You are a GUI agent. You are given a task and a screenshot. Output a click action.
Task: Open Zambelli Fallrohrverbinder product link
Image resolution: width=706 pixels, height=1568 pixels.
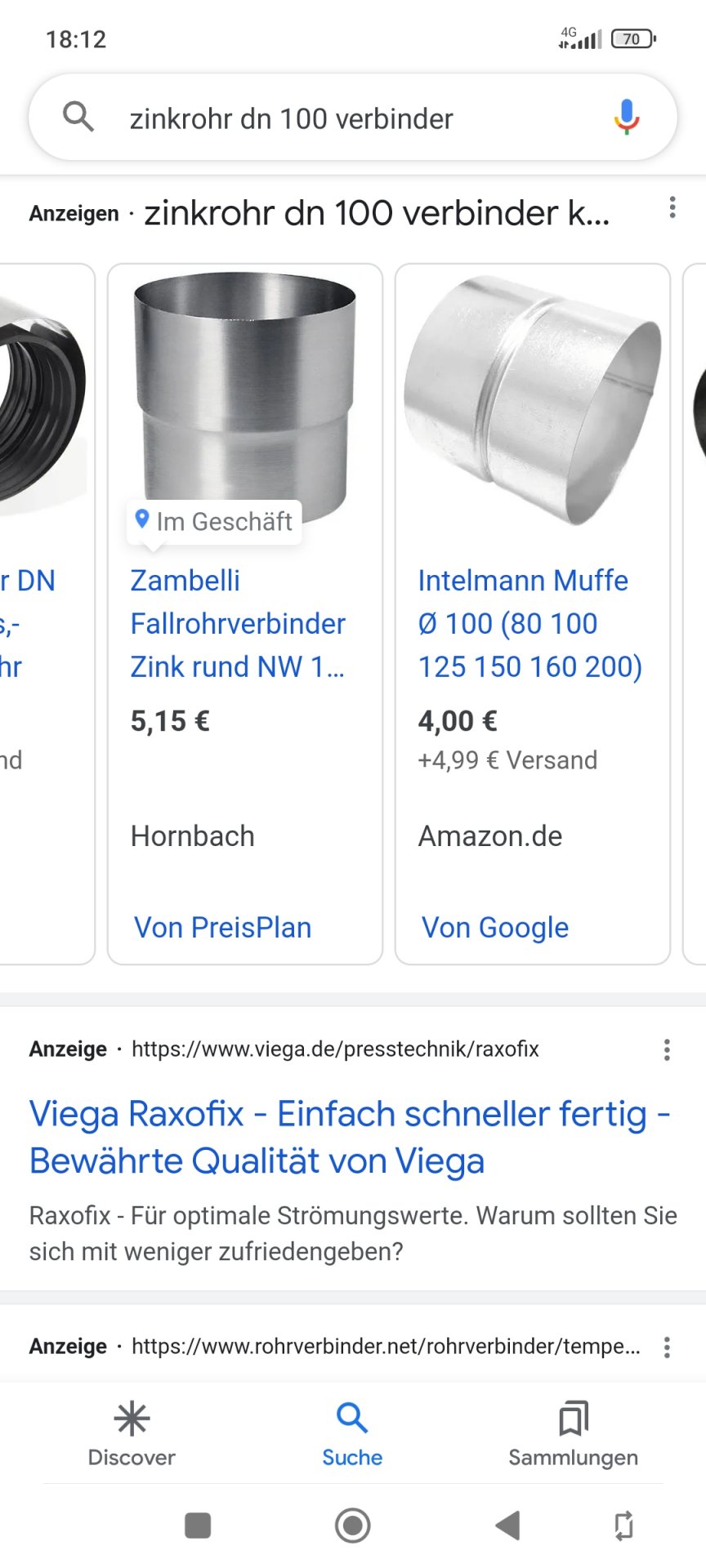click(238, 624)
